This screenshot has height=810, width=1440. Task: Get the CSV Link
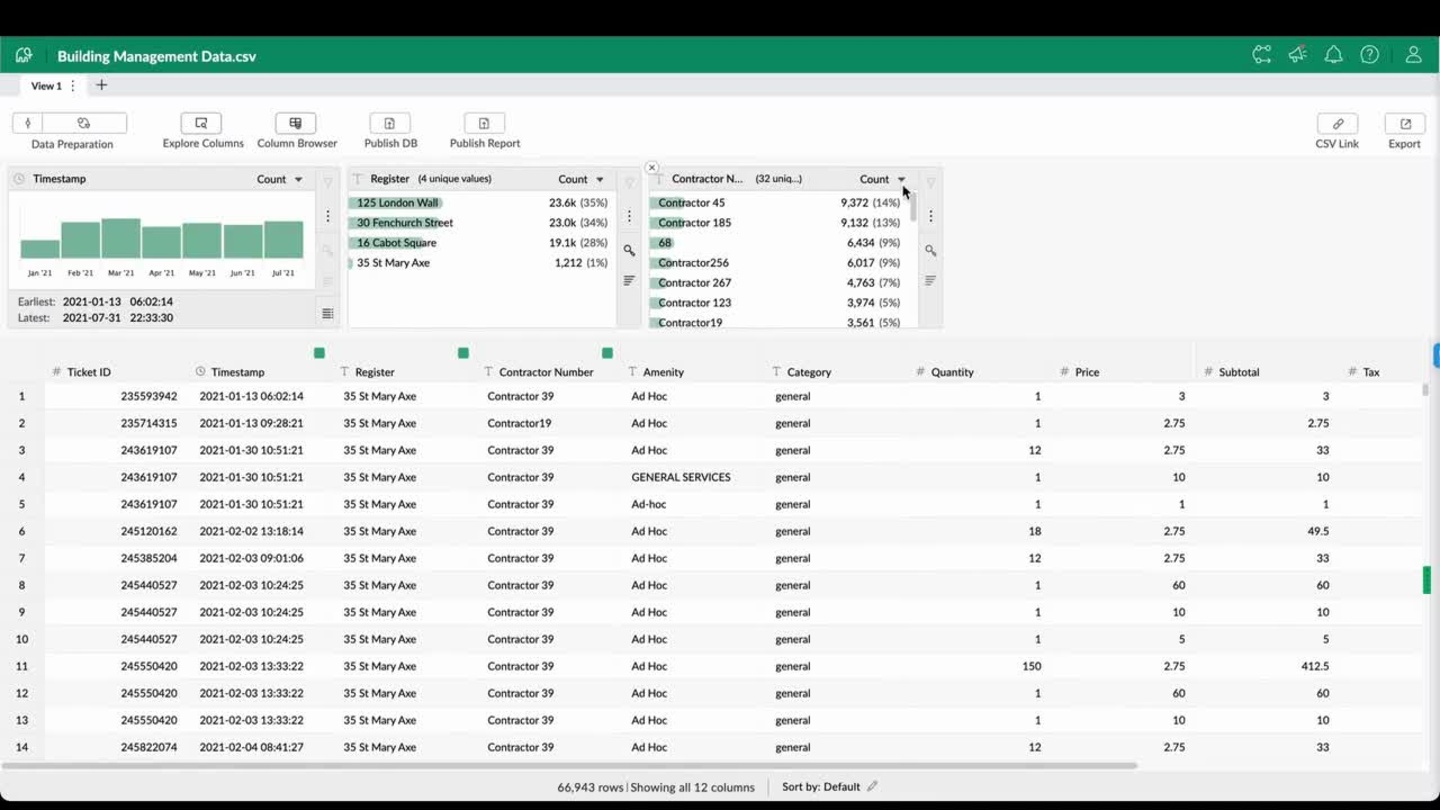point(1337,124)
